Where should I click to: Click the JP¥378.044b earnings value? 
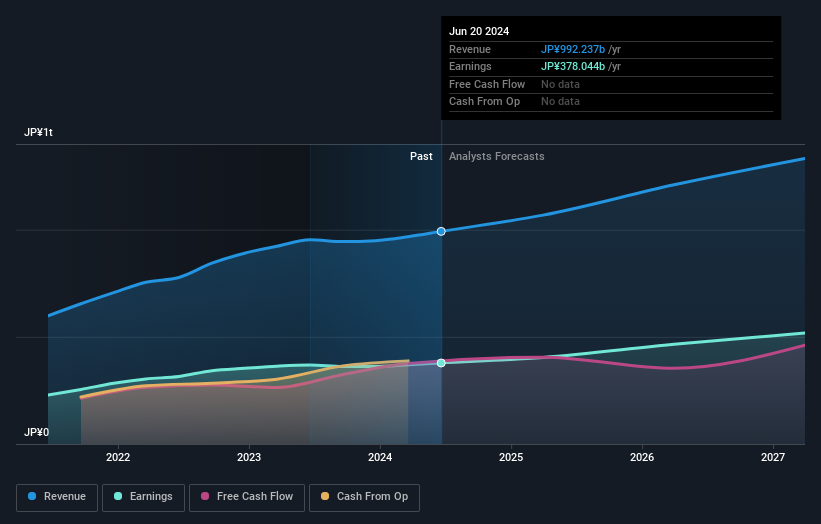pos(573,66)
